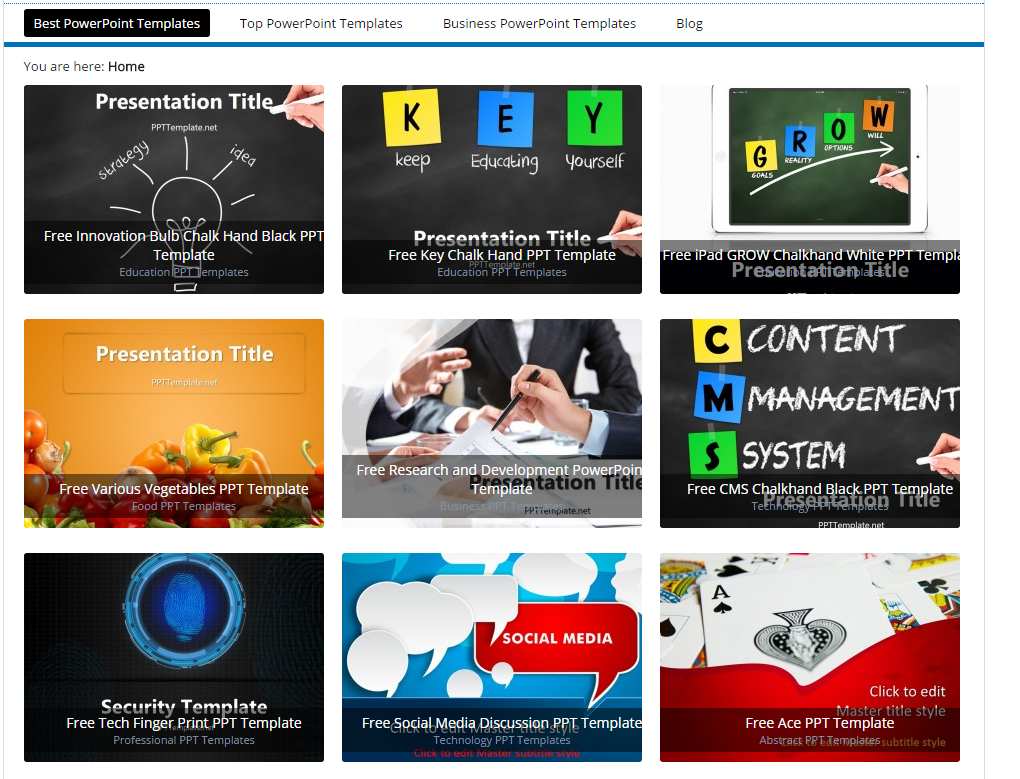
Task: Open Education PPT Templates under Innovation Bulb
Action: [183, 272]
